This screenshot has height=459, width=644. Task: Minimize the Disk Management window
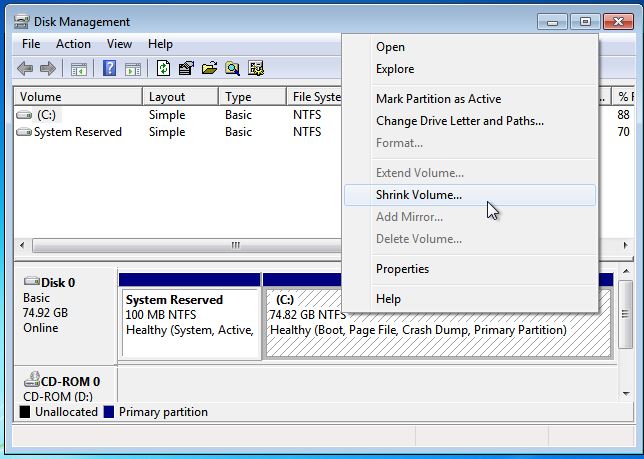pyautogui.click(x=552, y=22)
